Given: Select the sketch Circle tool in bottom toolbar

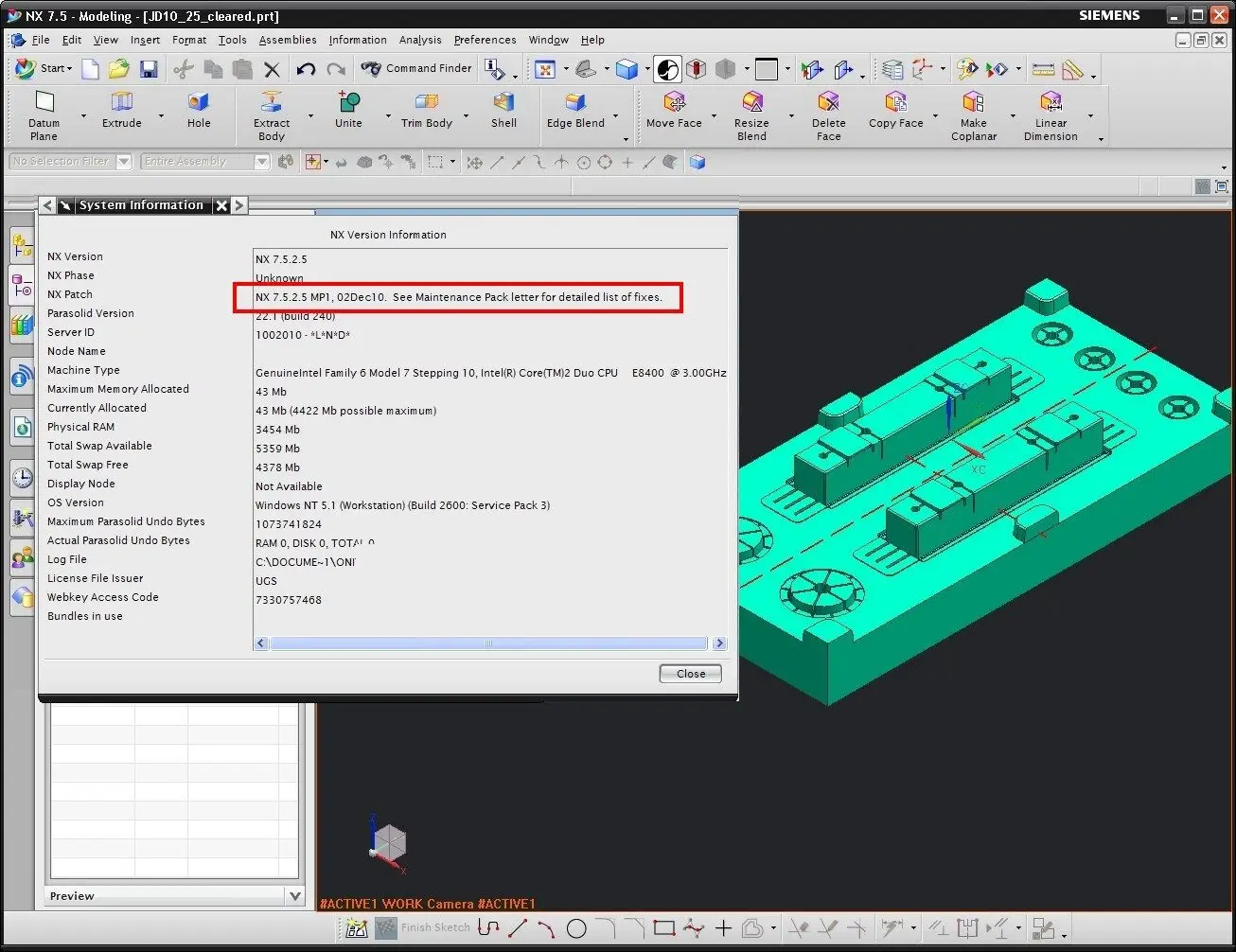Looking at the screenshot, I should (576, 928).
